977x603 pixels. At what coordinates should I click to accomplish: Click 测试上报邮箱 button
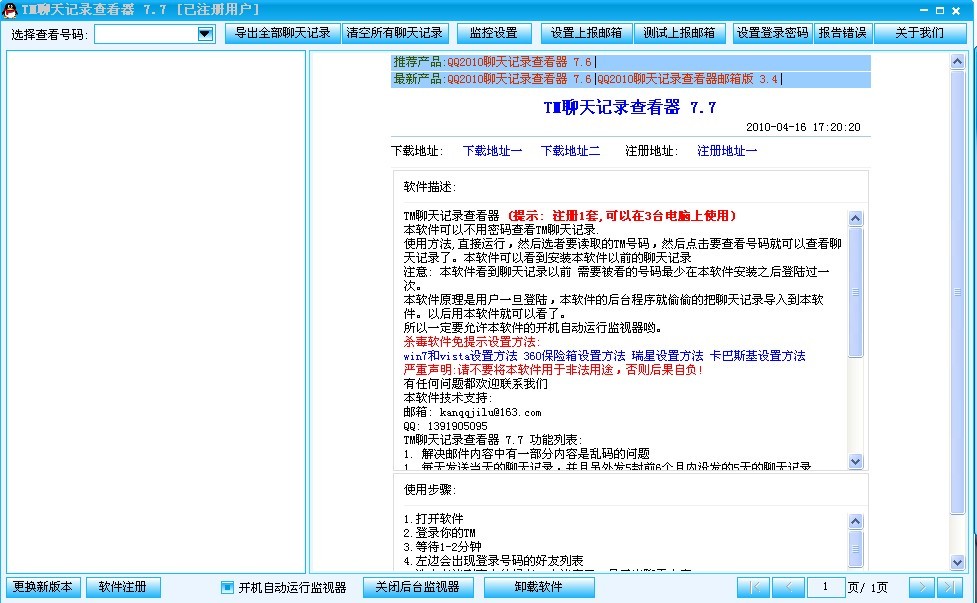[x=679, y=33]
